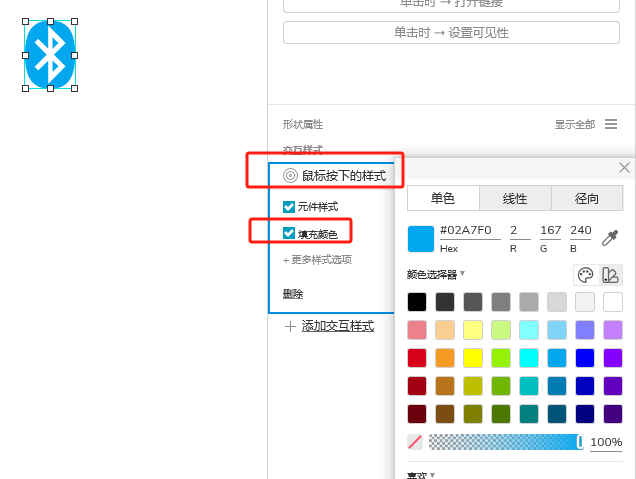
Task: Close the color picker popup
Action: [x=624, y=168]
